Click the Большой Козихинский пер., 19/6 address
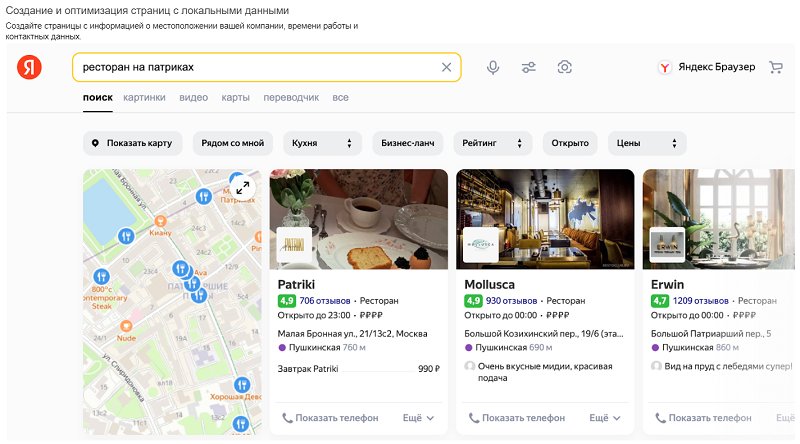Viewport: 800px width, 444px height. (x=544, y=334)
